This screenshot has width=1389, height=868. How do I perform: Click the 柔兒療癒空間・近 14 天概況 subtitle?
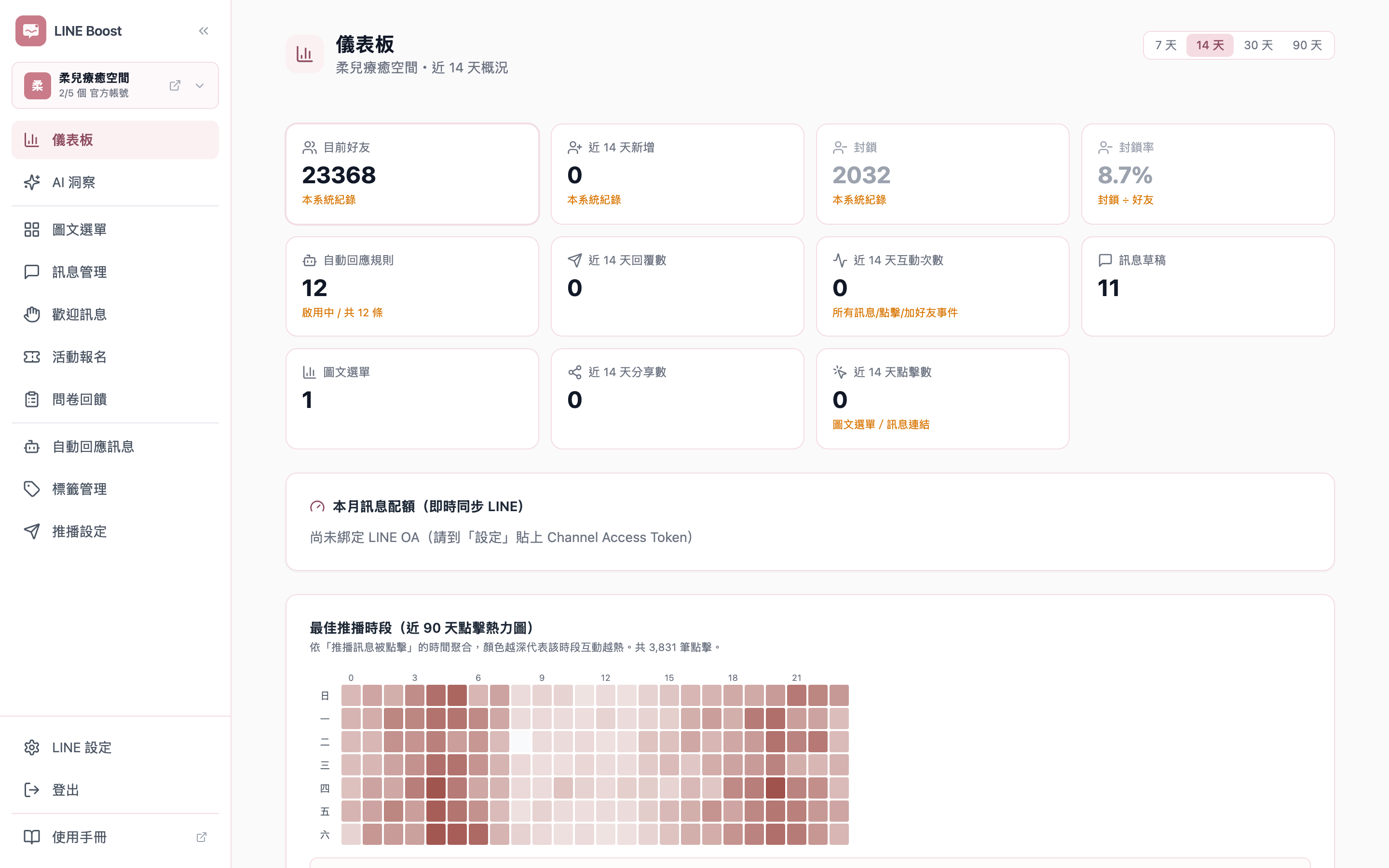(422, 68)
